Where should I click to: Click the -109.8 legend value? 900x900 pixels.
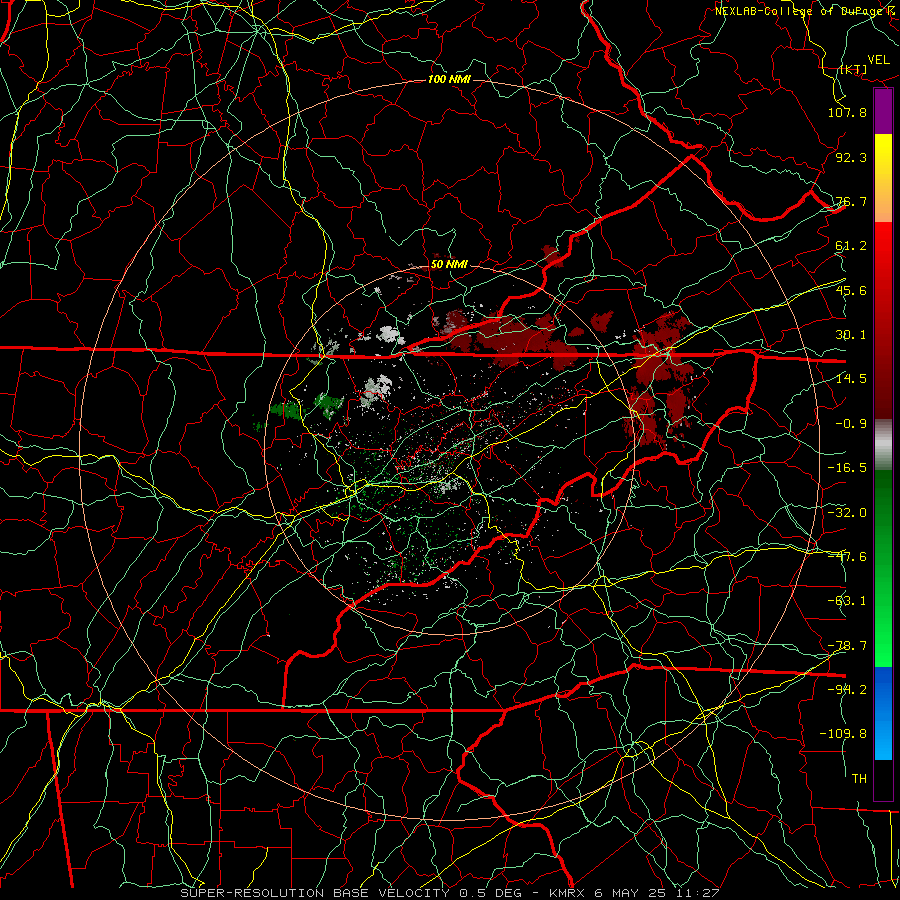tap(843, 734)
